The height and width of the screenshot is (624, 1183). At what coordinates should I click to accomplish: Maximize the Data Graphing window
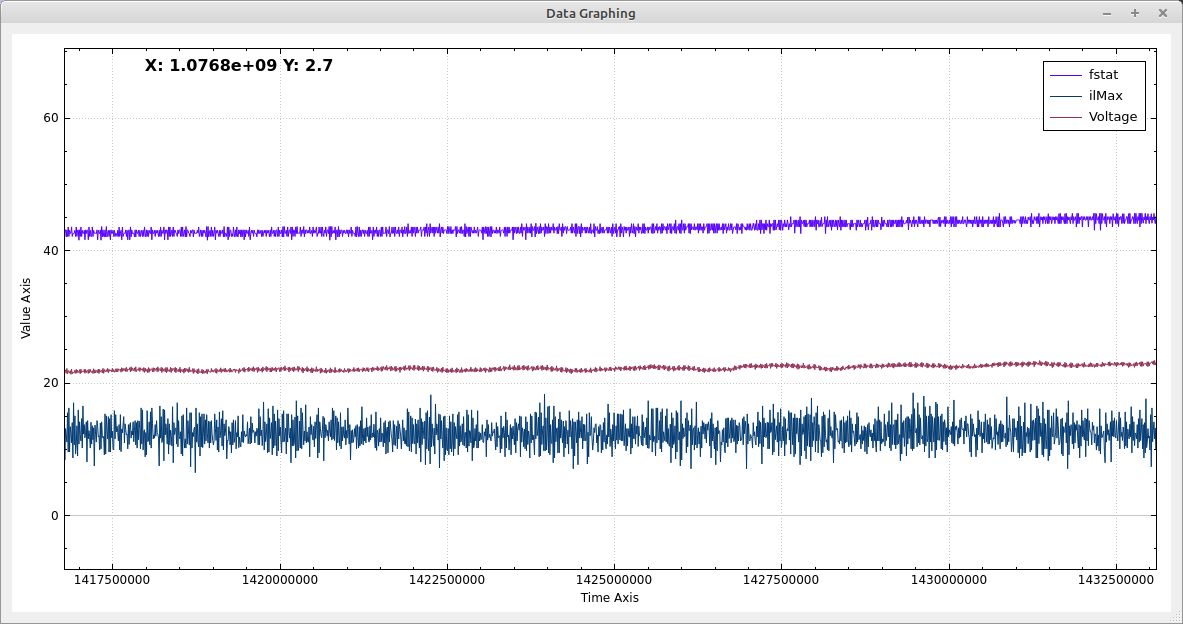1135,14
